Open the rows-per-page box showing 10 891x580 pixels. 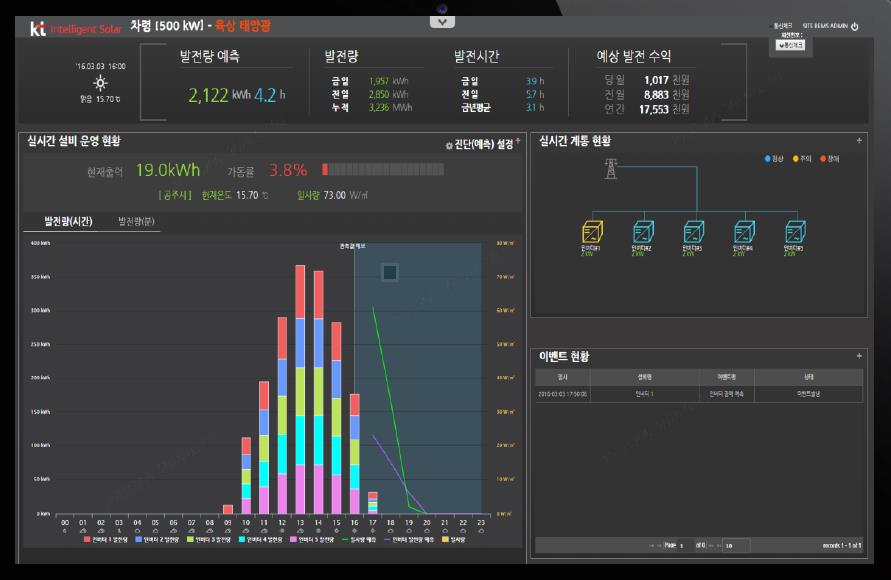pos(736,545)
